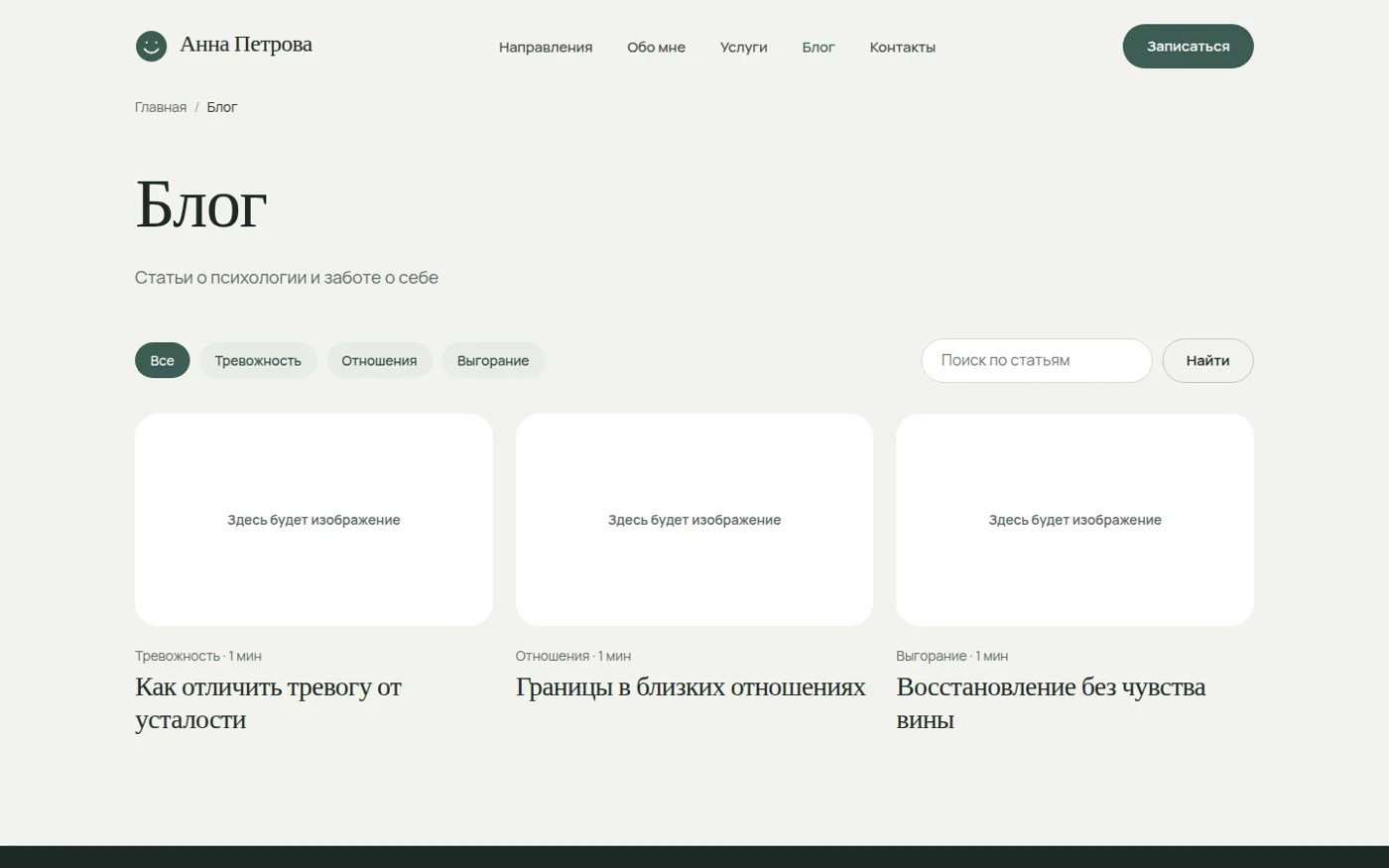The width and height of the screenshot is (1389, 868).
Task: Open article Как отличить тревогу от усталости
Action: 268,703
